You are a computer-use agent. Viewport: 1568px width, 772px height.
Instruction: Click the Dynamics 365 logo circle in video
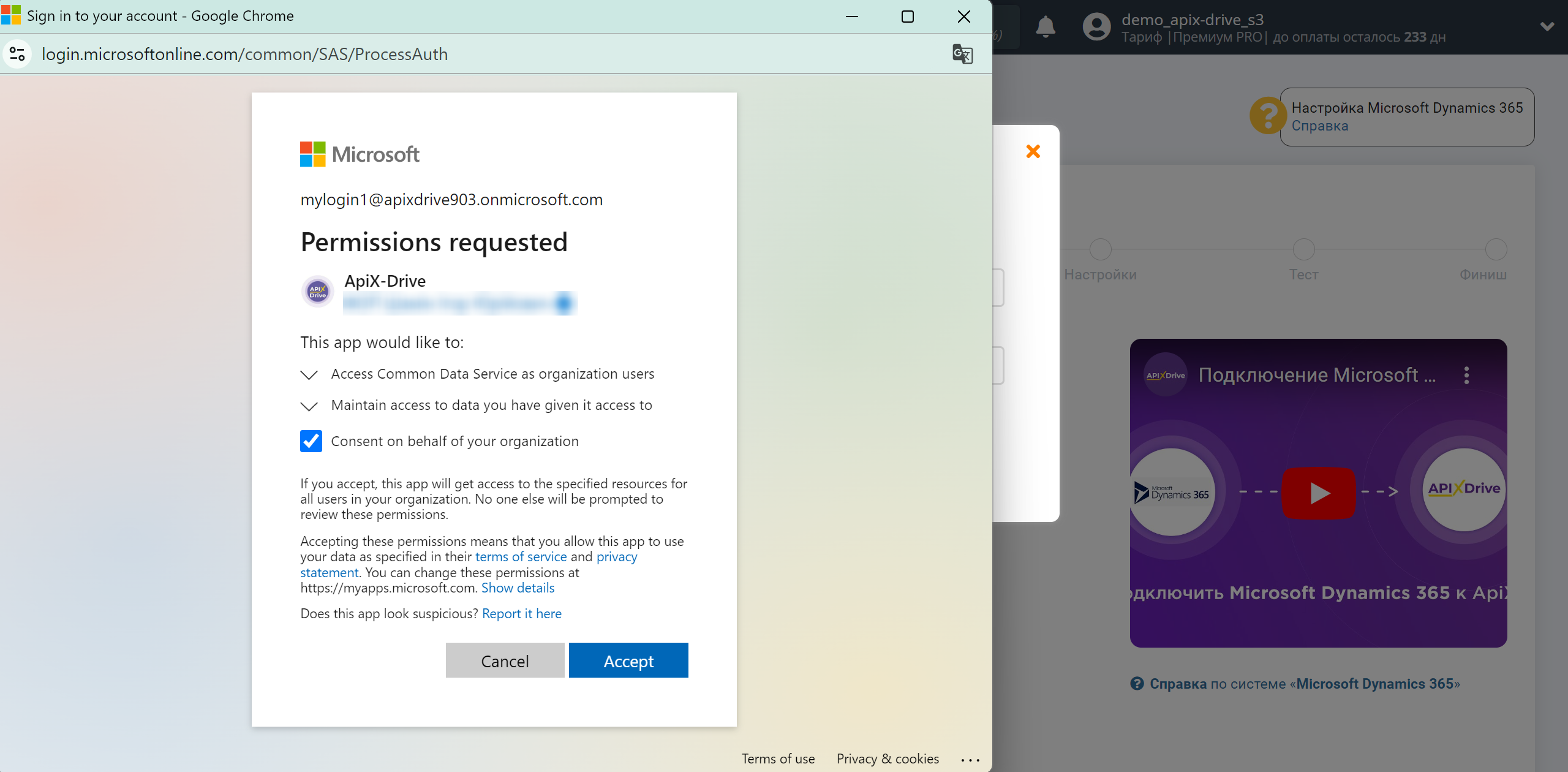[1172, 493]
